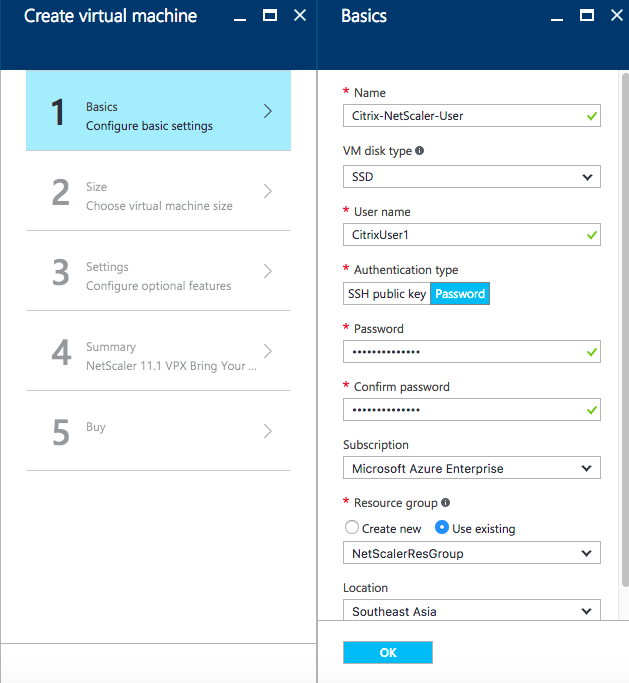Click green checkmark in User name field
Image resolution: width=629 pixels, height=683 pixels.
click(x=592, y=235)
